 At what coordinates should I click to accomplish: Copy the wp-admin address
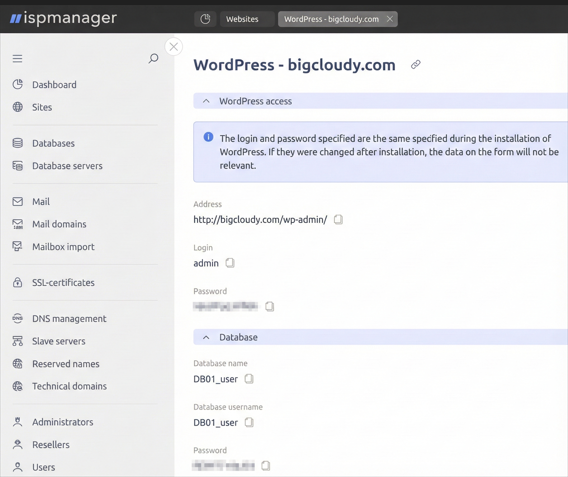tap(338, 219)
